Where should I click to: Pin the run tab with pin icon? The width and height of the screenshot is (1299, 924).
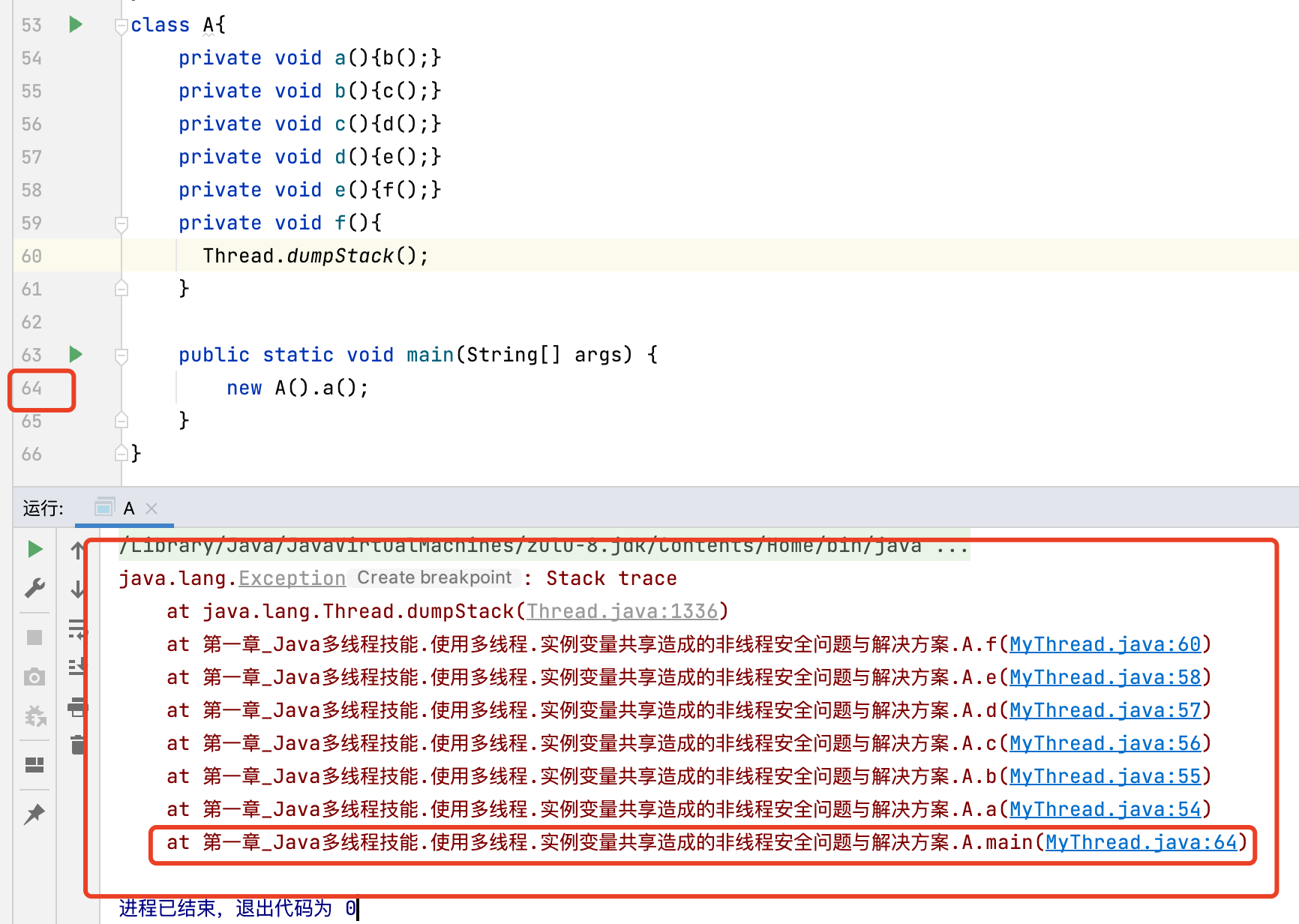point(34,814)
